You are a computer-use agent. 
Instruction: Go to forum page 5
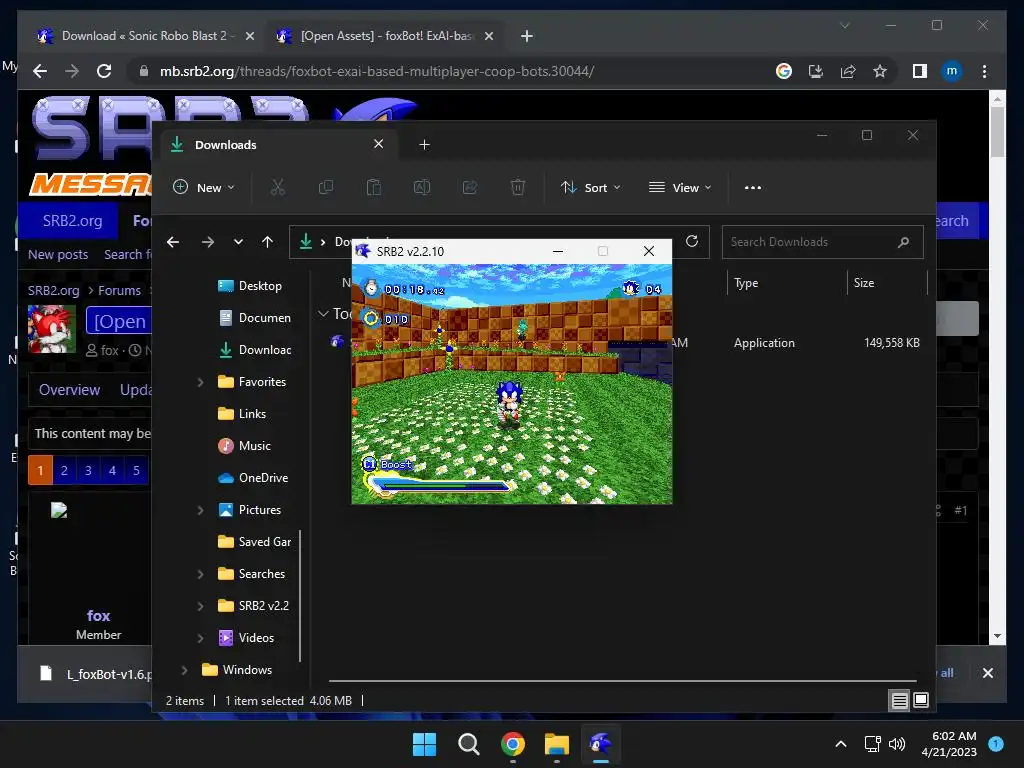coord(136,470)
